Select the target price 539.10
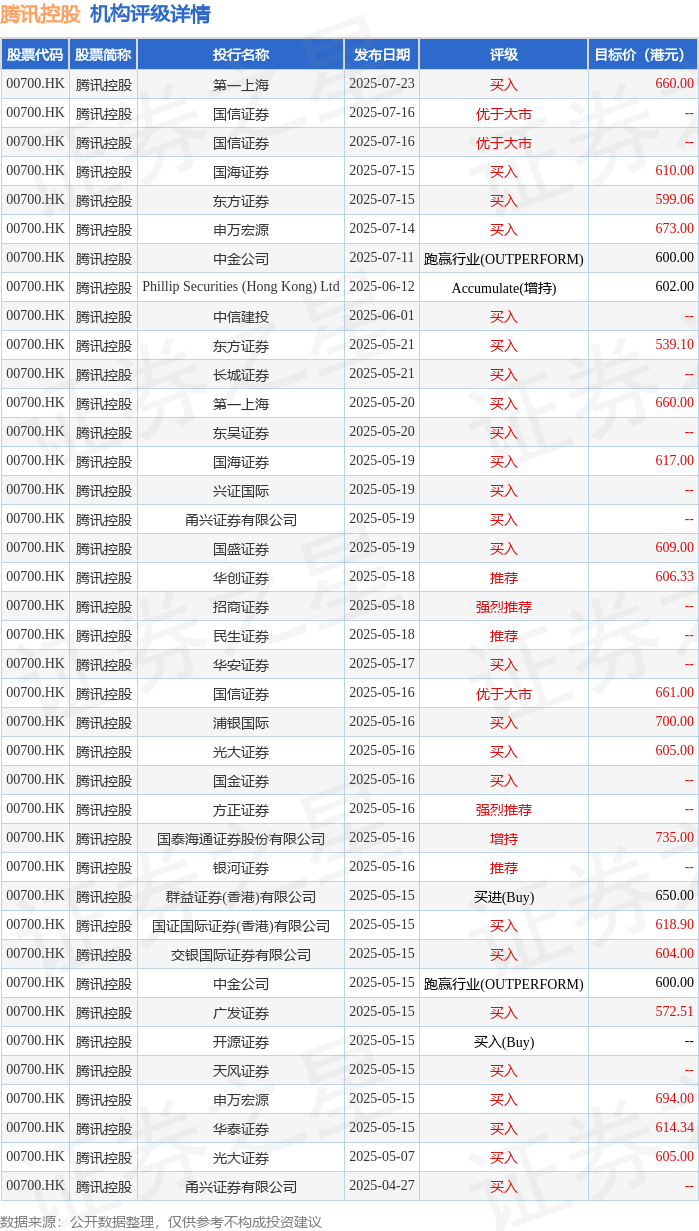 coord(674,345)
